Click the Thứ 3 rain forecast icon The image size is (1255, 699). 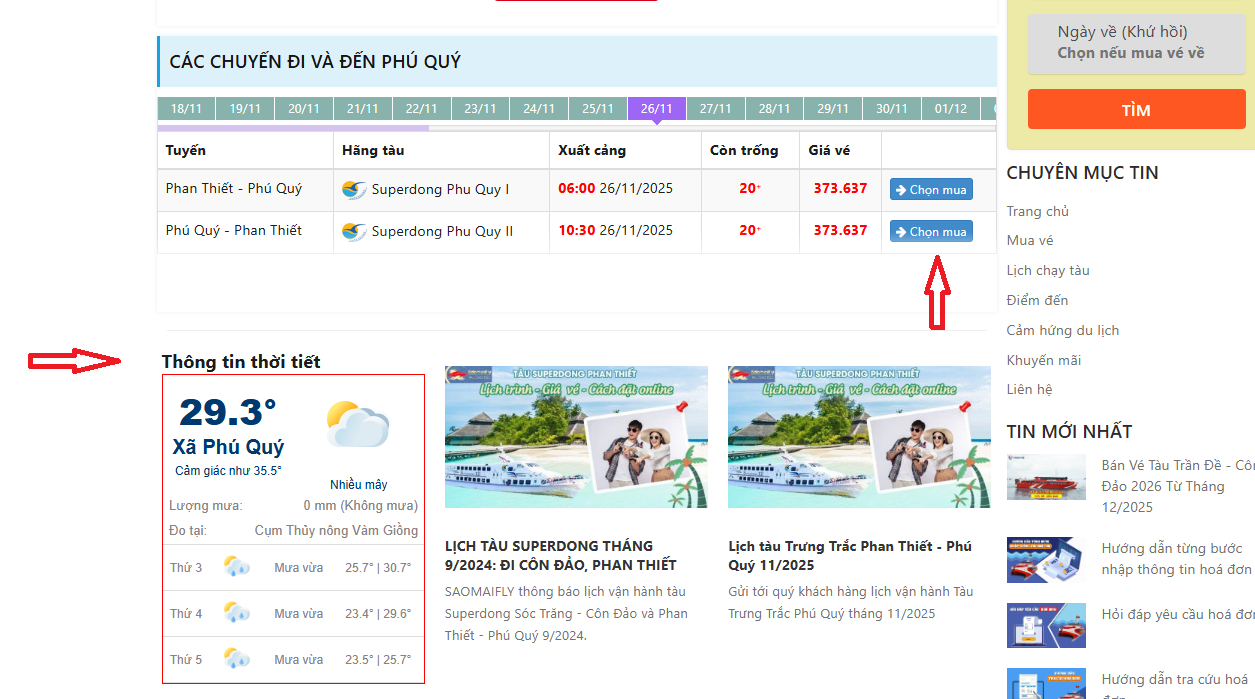(x=237, y=567)
